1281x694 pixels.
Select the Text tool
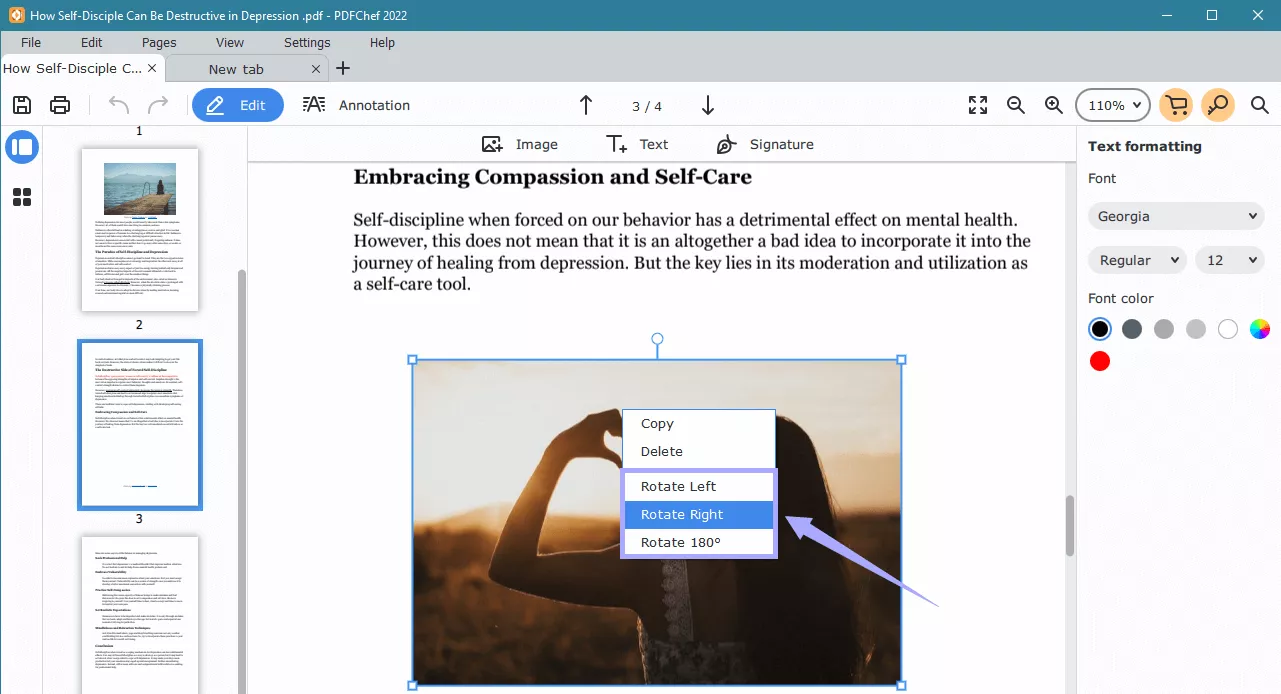[x=636, y=143]
